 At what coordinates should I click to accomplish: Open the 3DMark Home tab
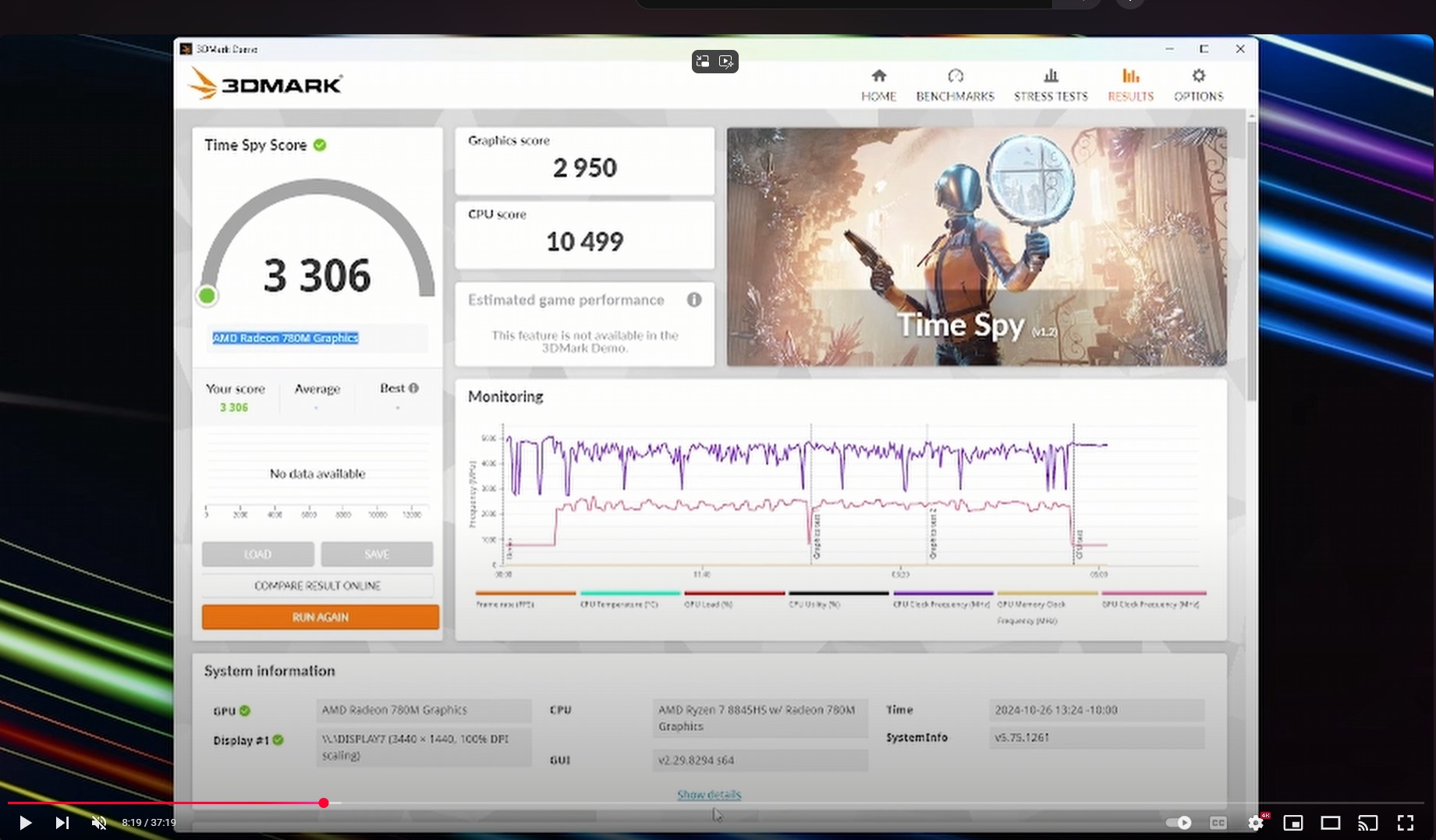point(878,85)
